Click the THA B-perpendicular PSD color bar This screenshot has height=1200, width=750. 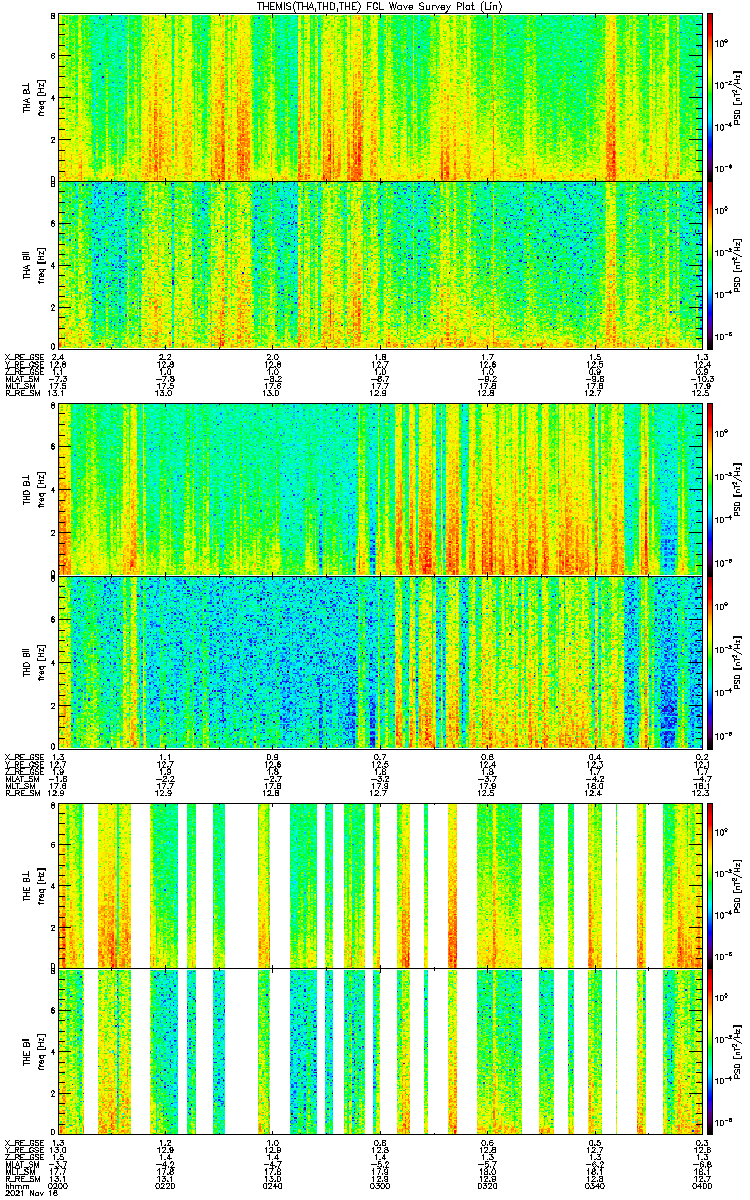[711, 97]
